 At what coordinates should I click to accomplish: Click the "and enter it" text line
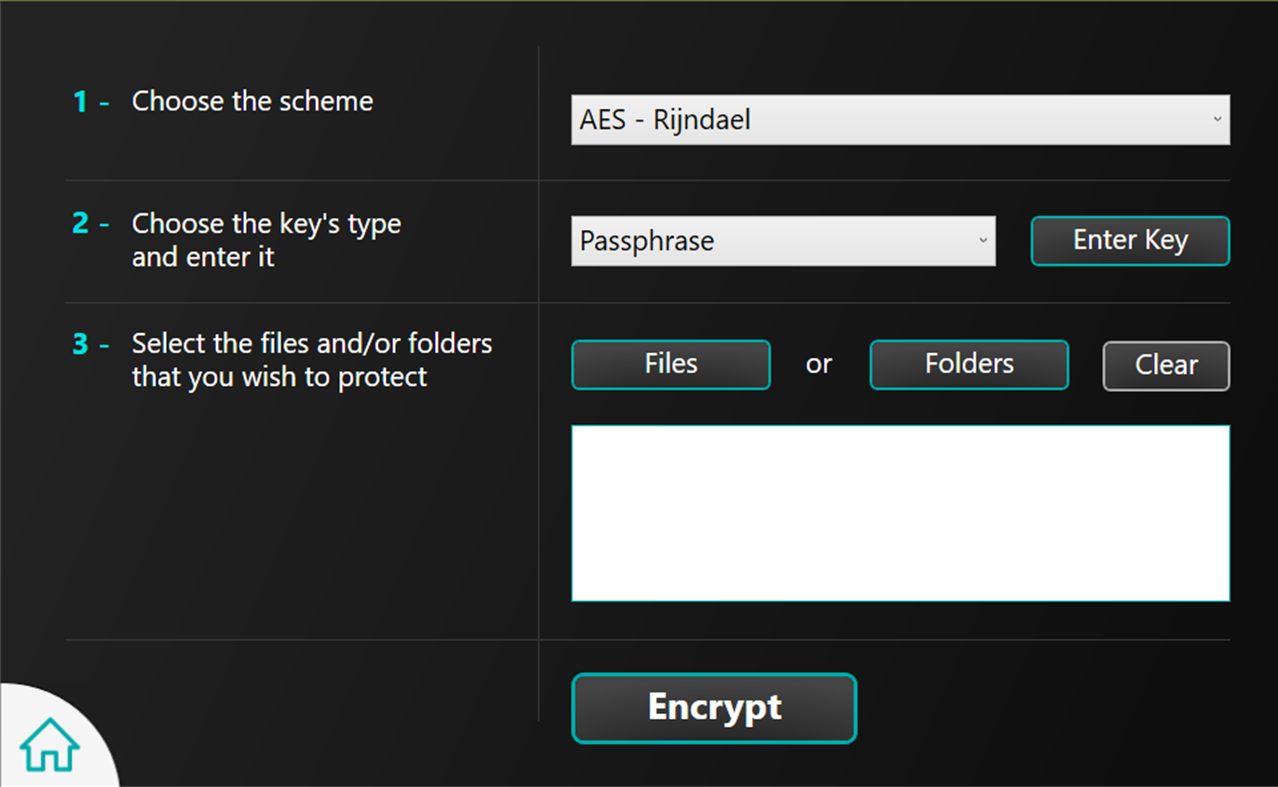tap(203, 257)
